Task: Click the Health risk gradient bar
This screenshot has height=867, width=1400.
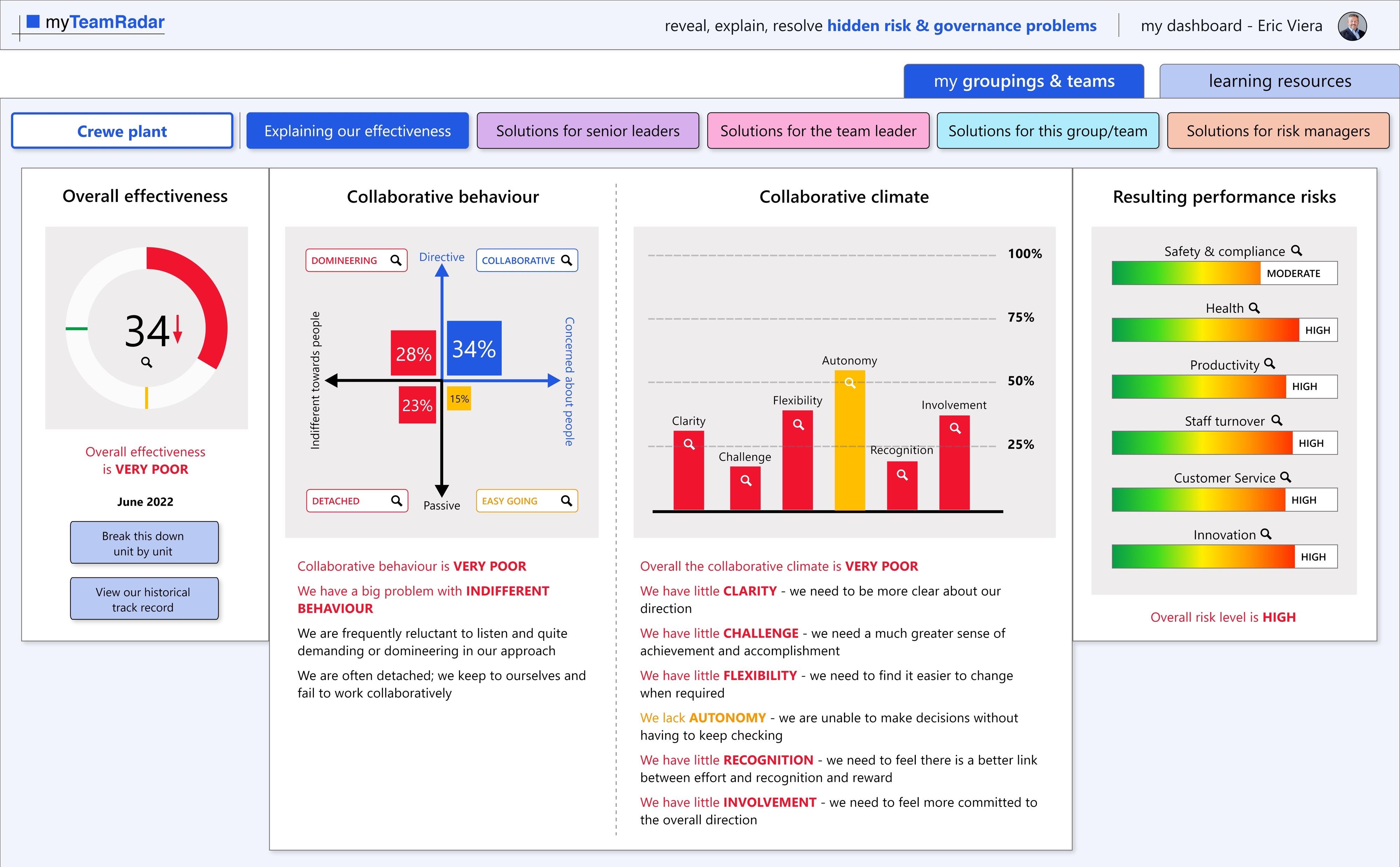Action: click(x=1205, y=330)
